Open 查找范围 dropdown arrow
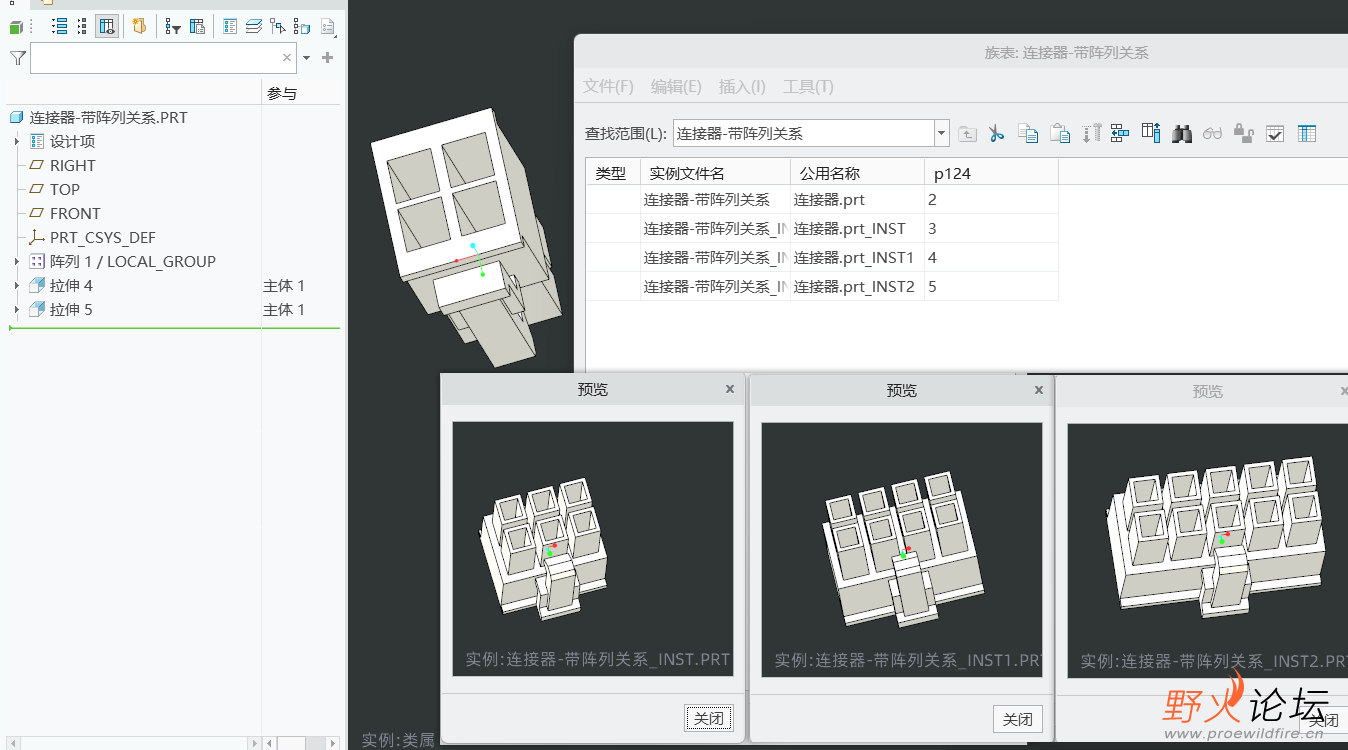Viewport: 1348px width, 750px height. coord(941,133)
